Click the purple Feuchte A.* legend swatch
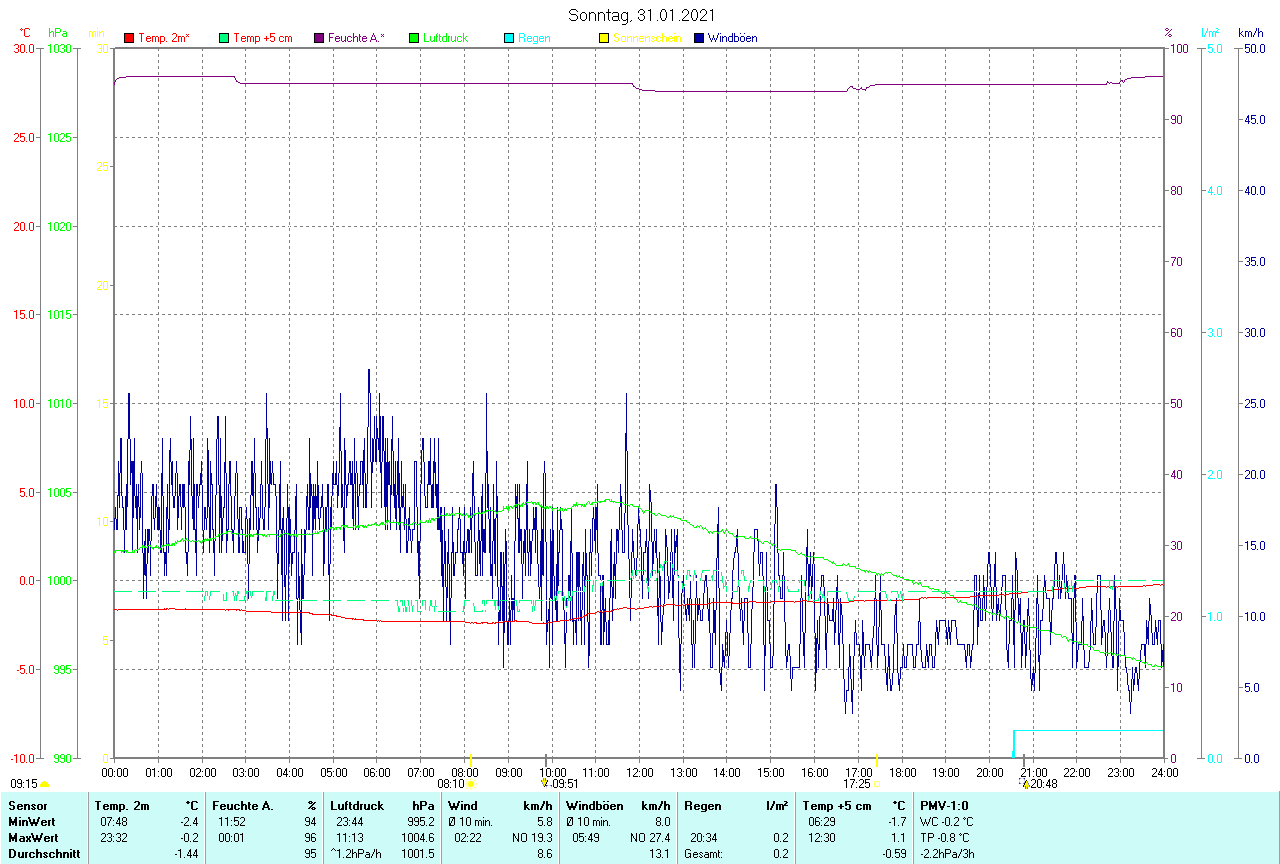This screenshot has height=864, width=1280. pos(319,39)
